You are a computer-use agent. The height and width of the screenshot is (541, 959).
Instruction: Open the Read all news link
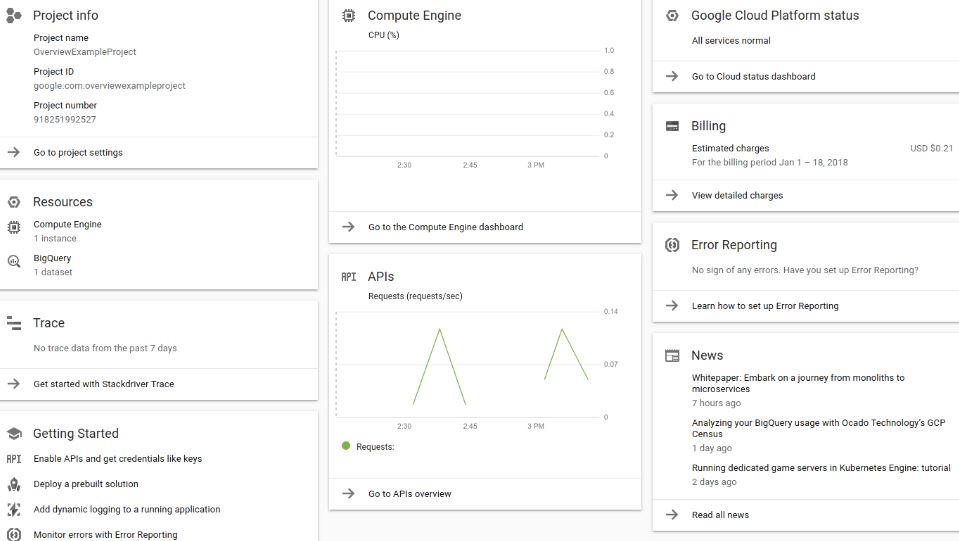(x=720, y=515)
